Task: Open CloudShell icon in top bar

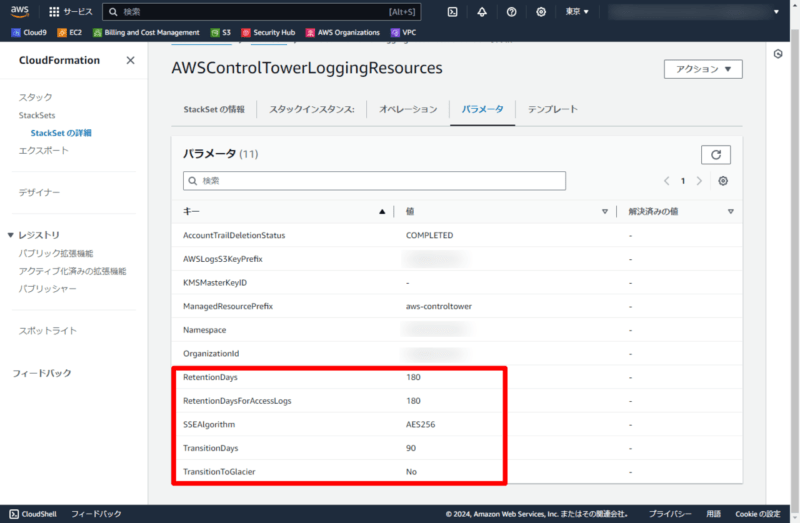Action: coord(453,12)
